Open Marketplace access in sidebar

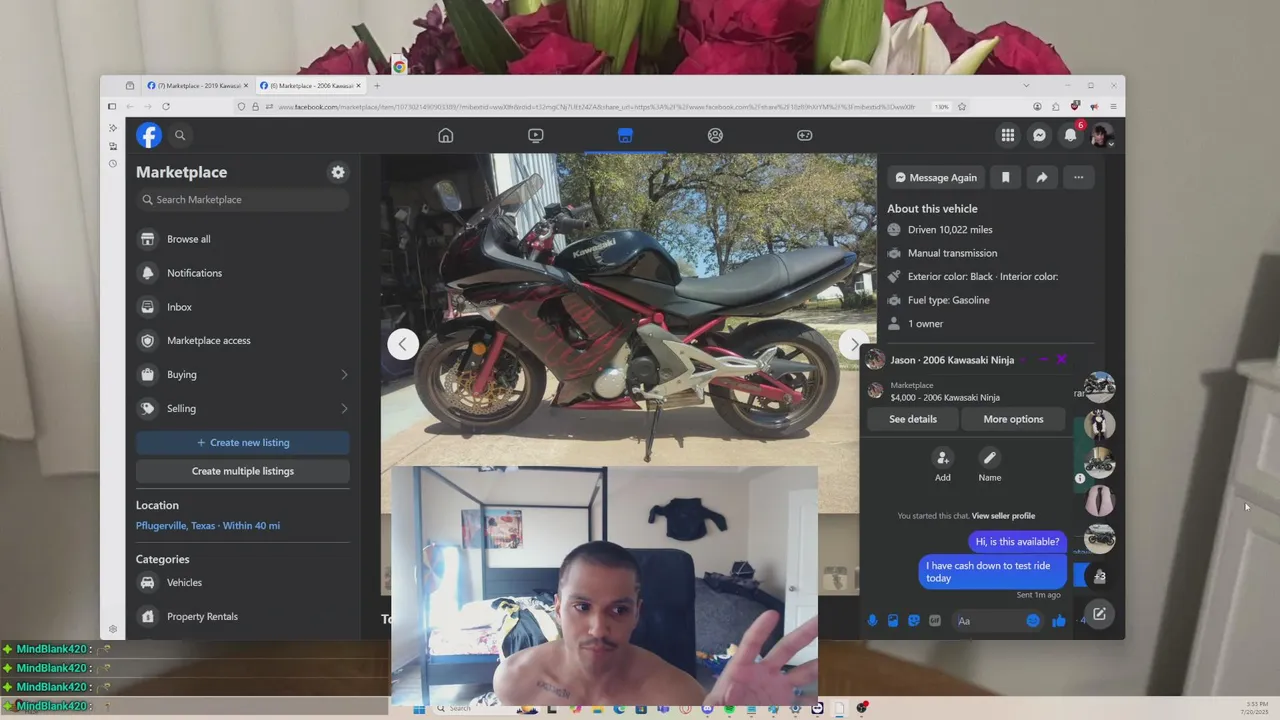point(243,340)
